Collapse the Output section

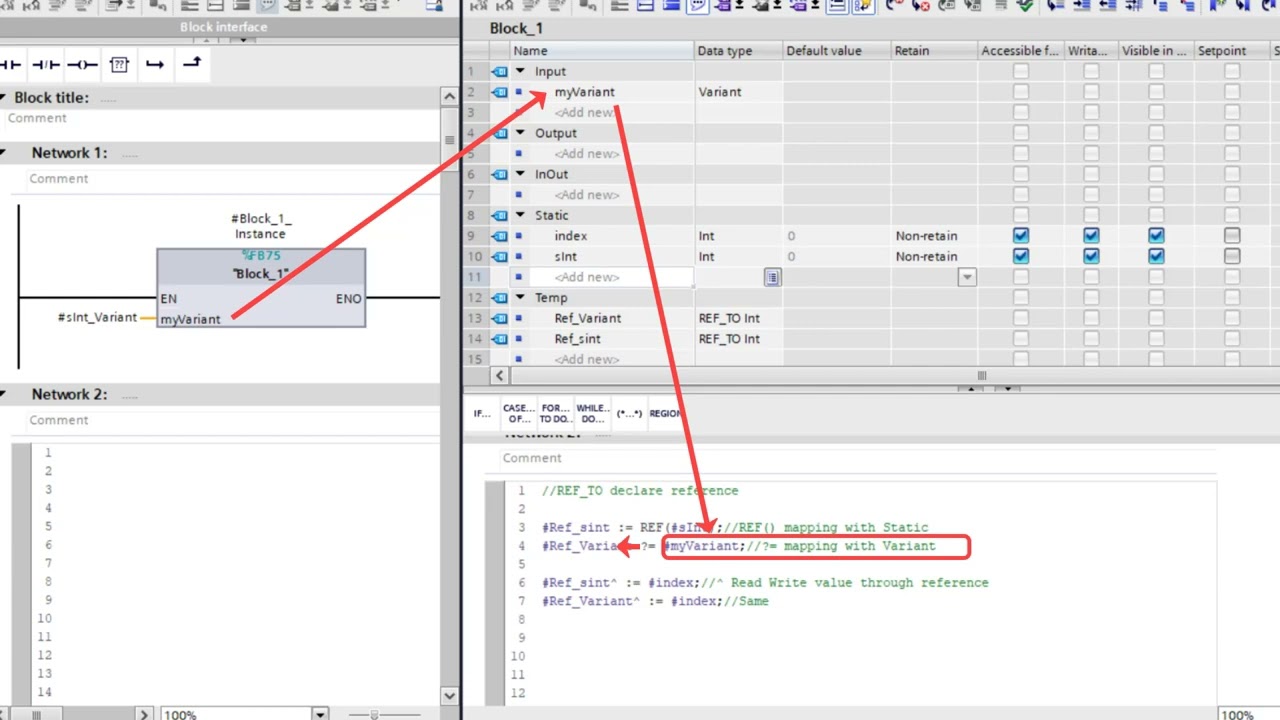click(520, 133)
